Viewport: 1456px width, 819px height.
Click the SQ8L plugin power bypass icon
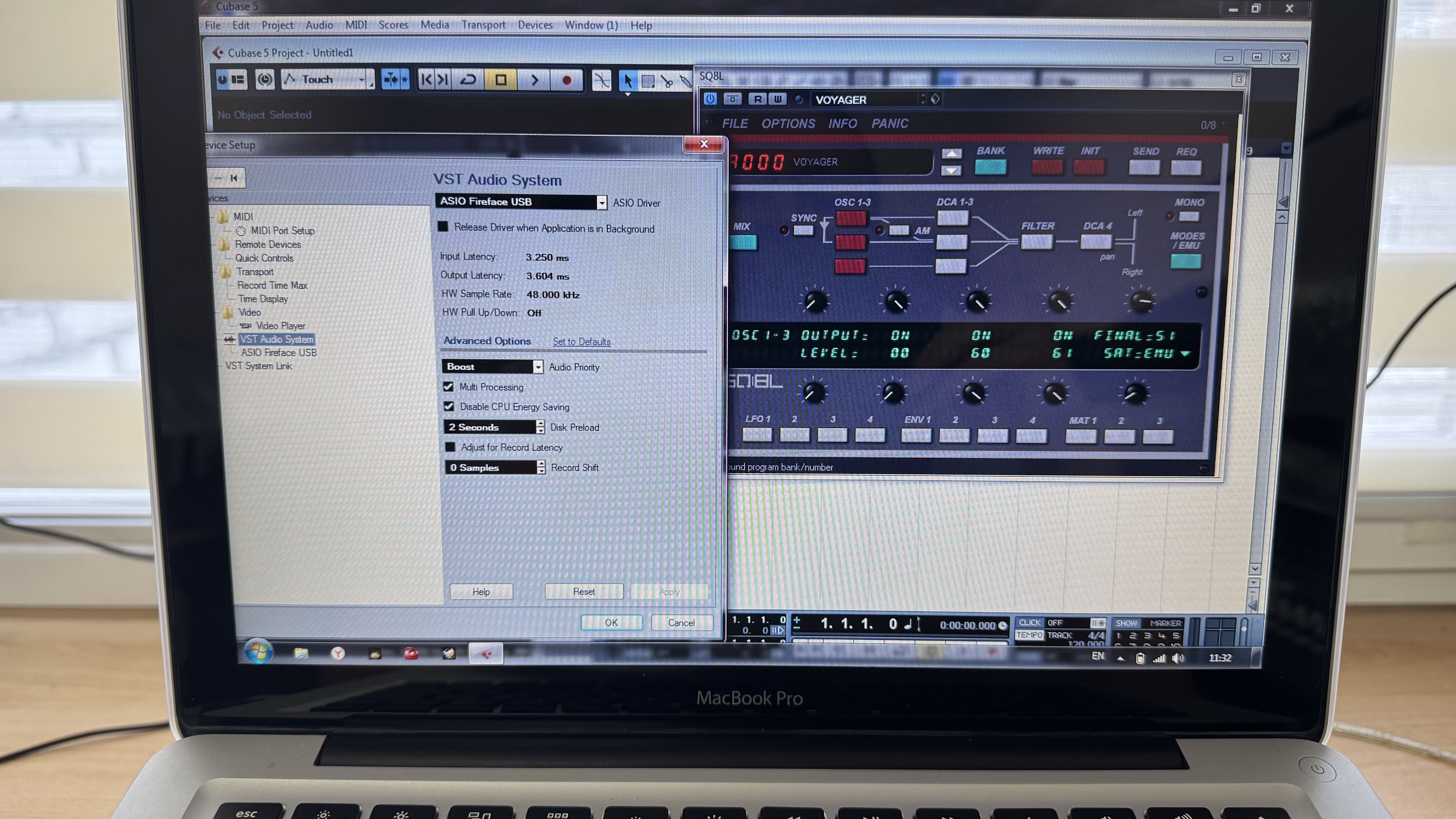pos(710,99)
